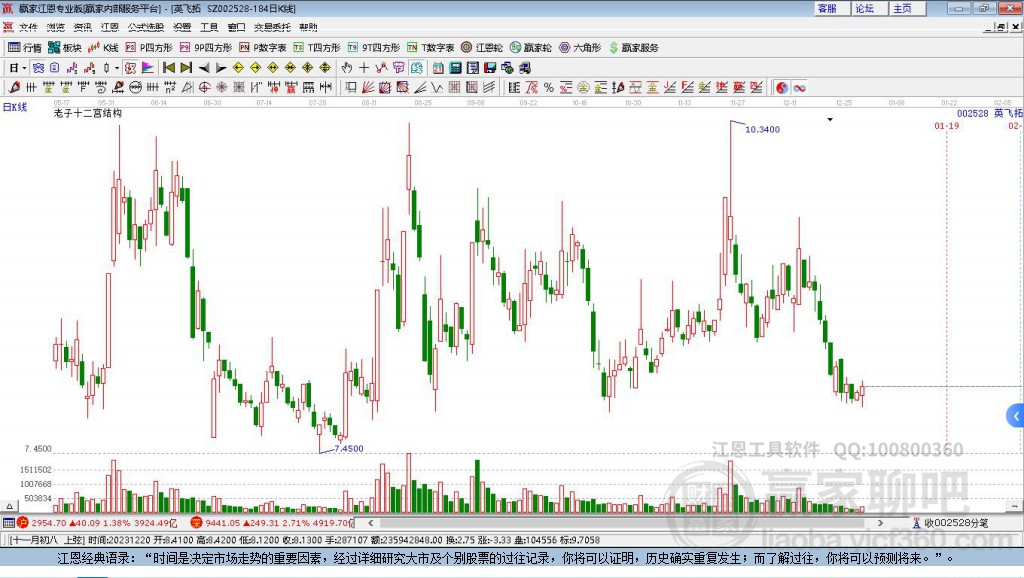Viewport: 1024px width, 578px height.
Task: Open the 9T四方形 tool
Action: tap(374, 48)
